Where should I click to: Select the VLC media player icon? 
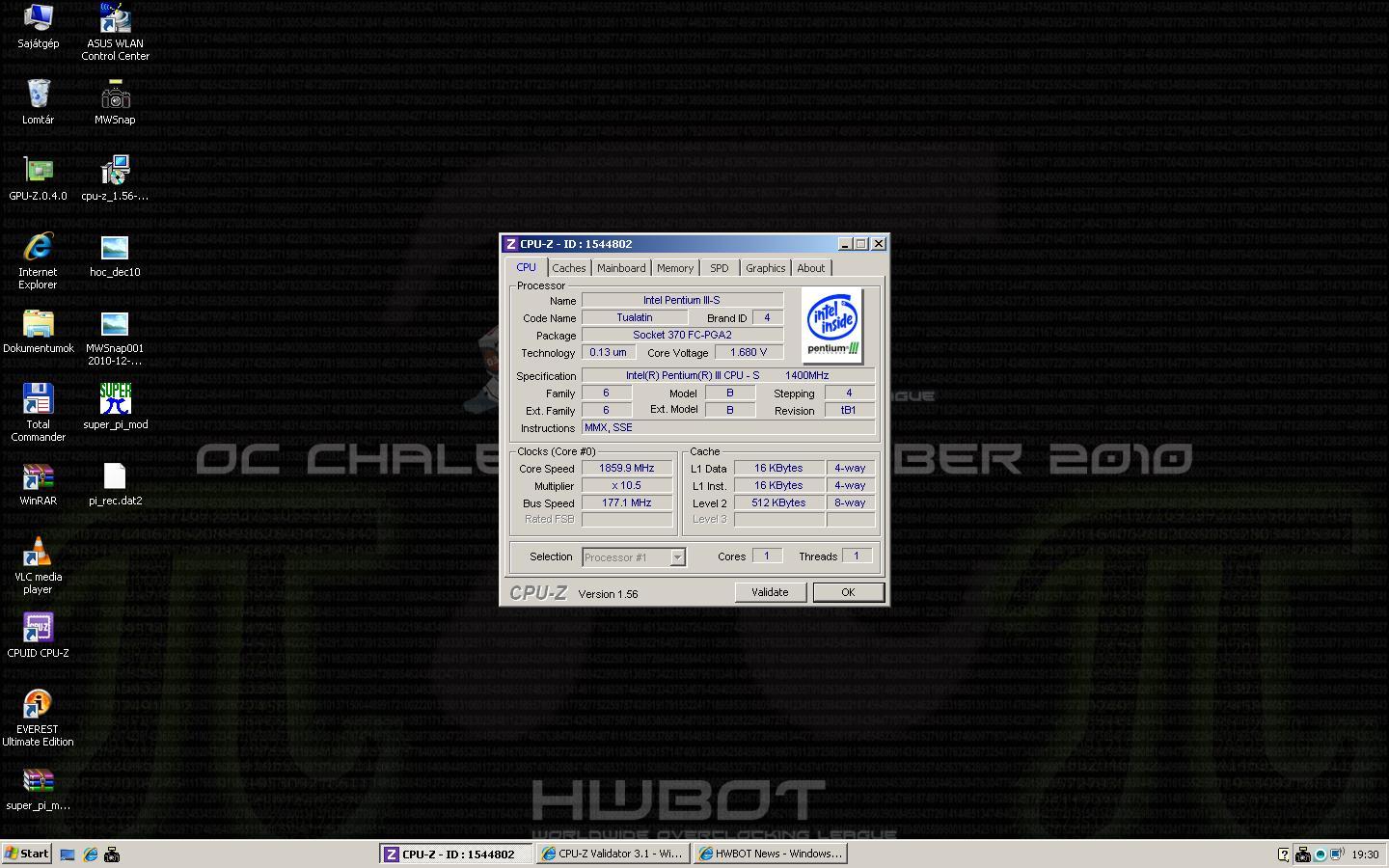click(38, 565)
